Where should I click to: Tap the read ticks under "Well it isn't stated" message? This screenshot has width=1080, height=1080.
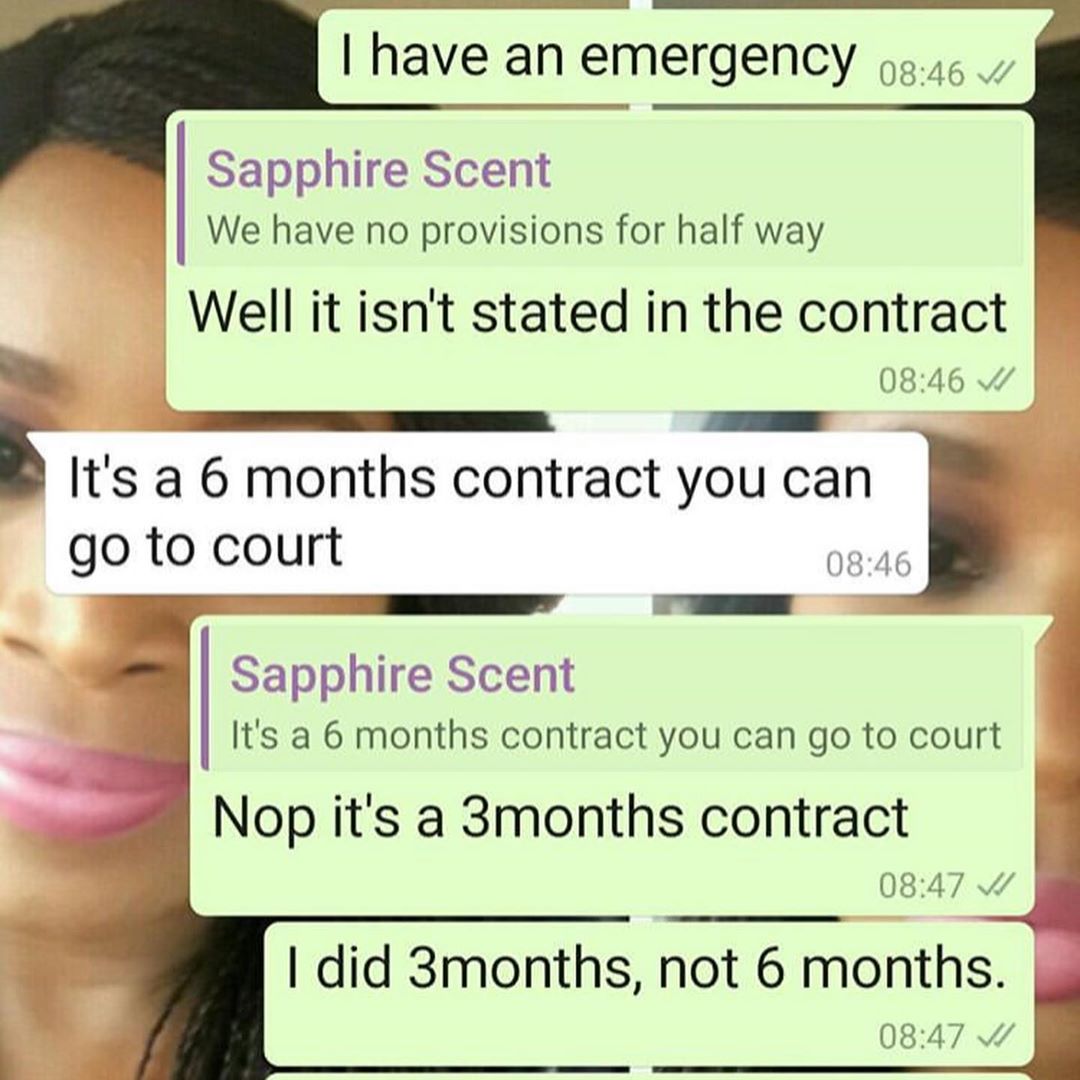click(x=997, y=379)
